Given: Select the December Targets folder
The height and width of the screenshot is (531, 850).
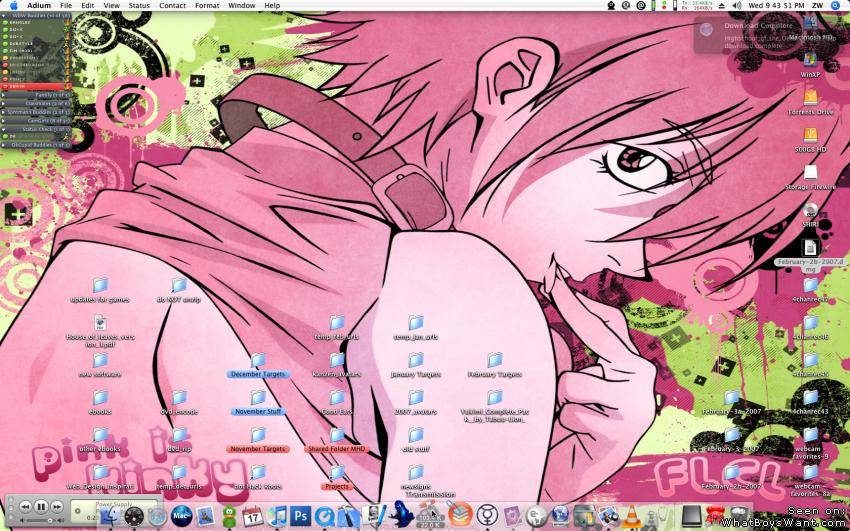Looking at the screenshot, I should tap(258, 365).
